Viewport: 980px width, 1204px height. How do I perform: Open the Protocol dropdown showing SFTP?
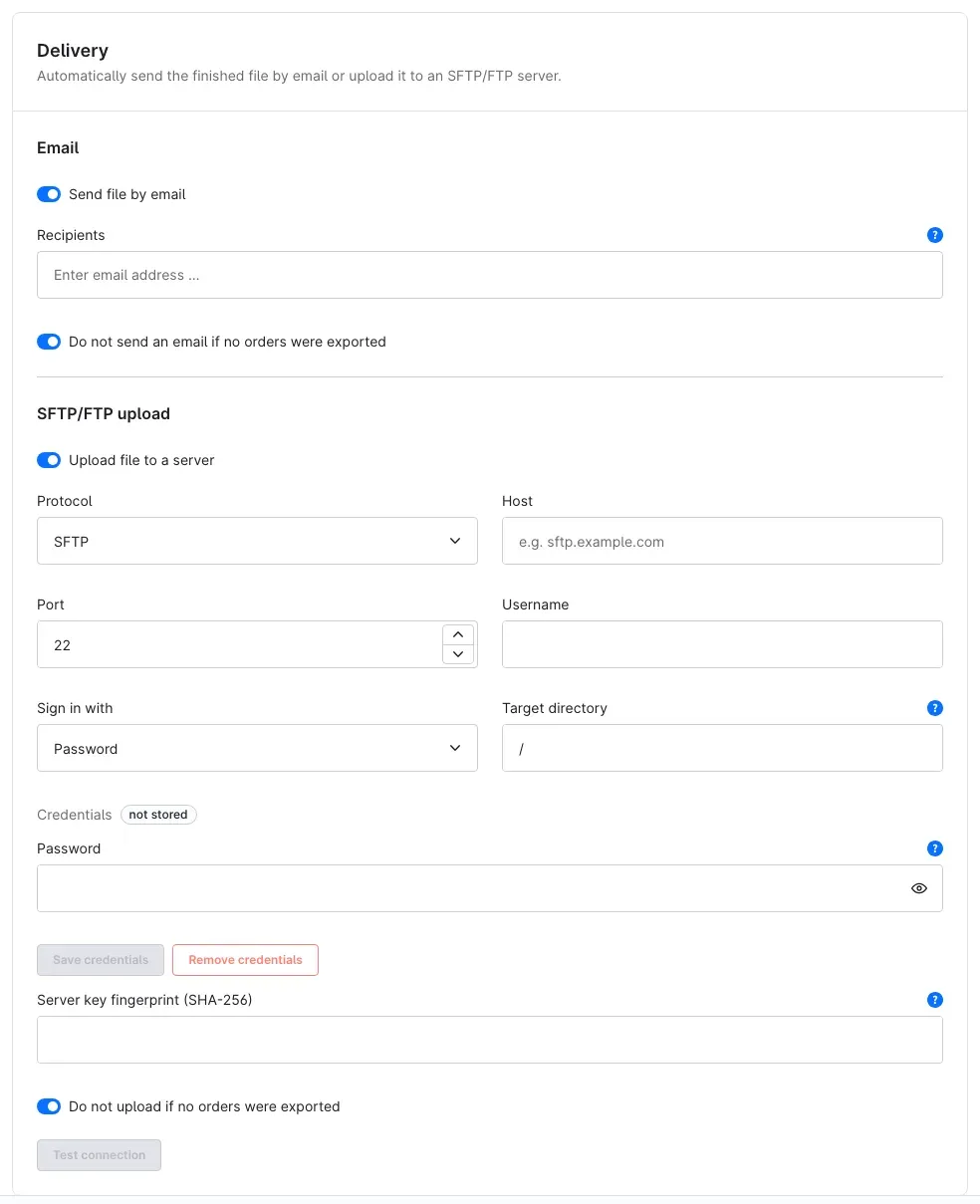pyautogui.click(x=257, y=541)
